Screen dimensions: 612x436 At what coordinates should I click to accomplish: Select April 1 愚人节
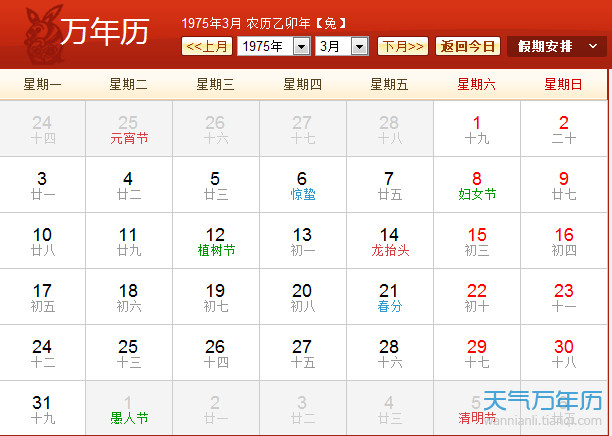coord(129,409)
